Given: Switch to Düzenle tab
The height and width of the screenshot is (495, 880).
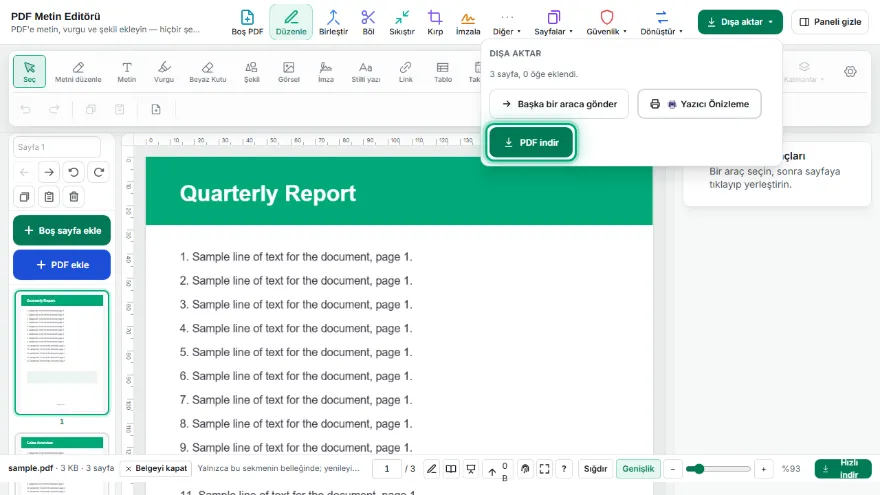Looking at the screenshot, I should tap(291, 22).
